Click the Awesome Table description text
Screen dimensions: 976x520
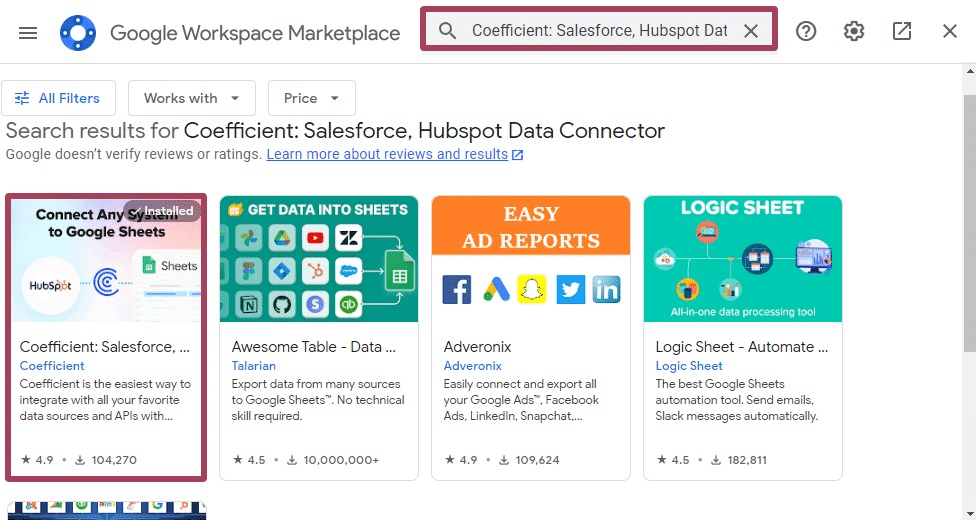[317, 400]
